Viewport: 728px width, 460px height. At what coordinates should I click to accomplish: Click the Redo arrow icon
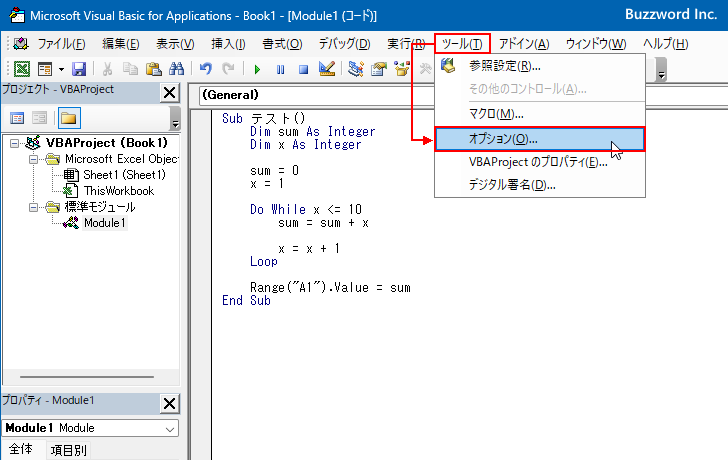[228, 69]
